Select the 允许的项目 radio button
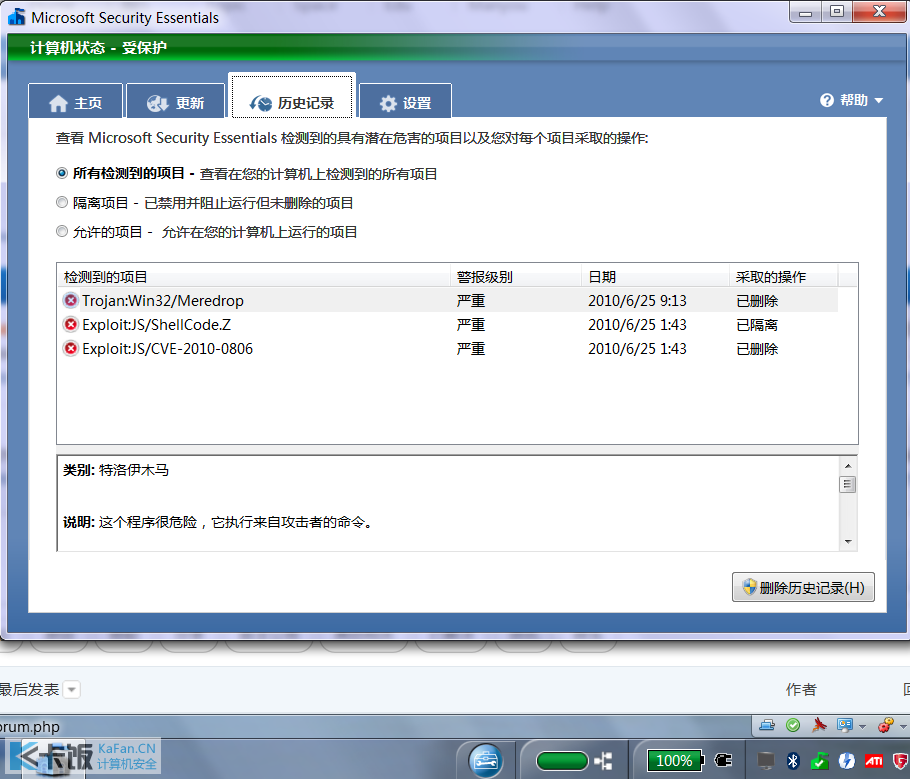 62,231
